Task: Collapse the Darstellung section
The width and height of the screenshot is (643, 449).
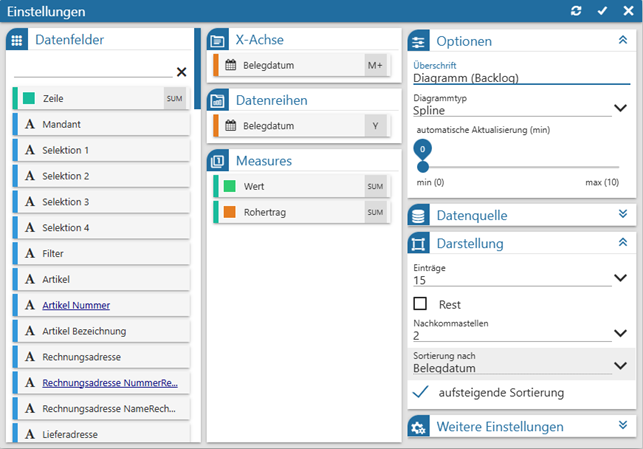Action: tap(622, 242)
